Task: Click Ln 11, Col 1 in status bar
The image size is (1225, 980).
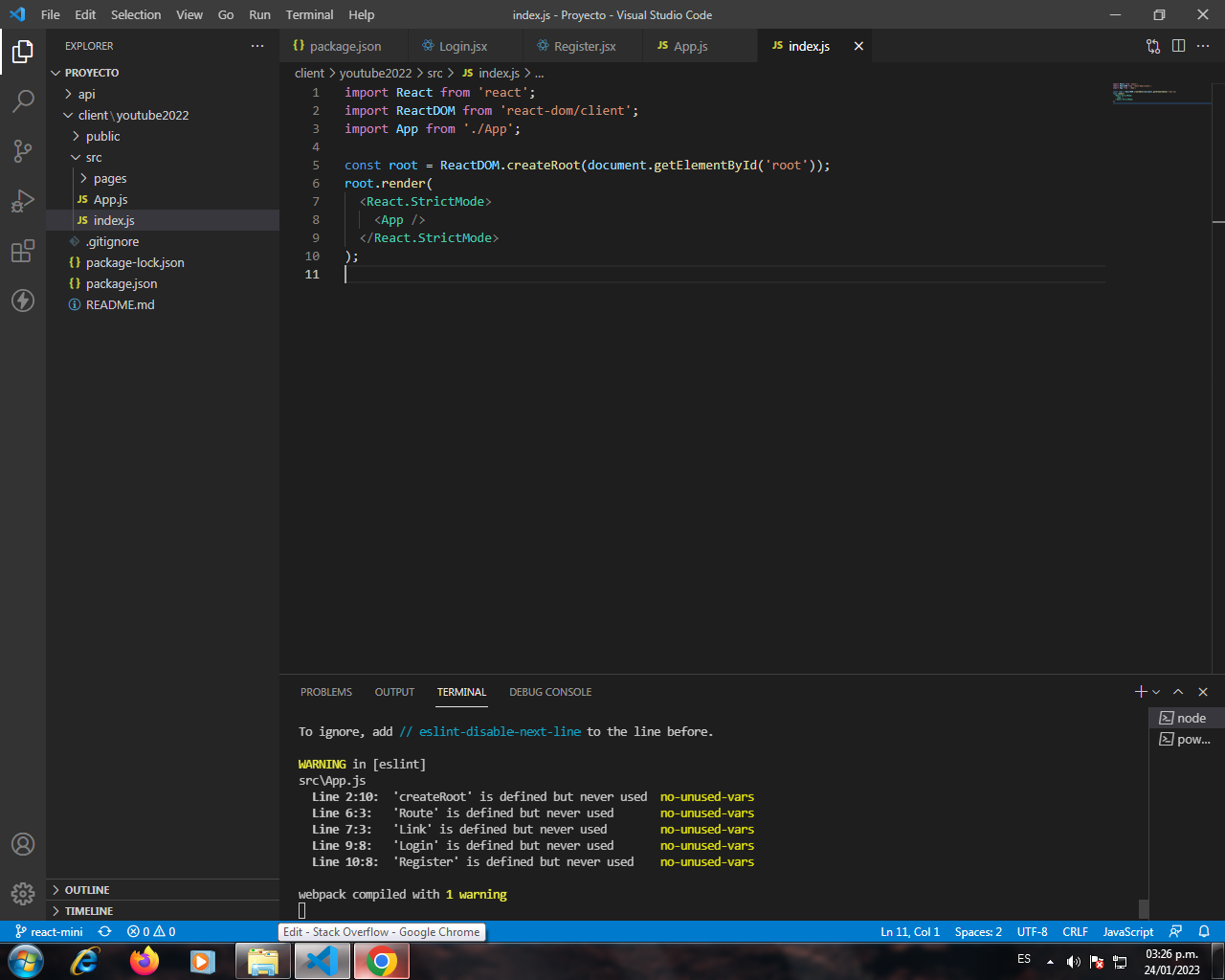Action: (910, 931)
